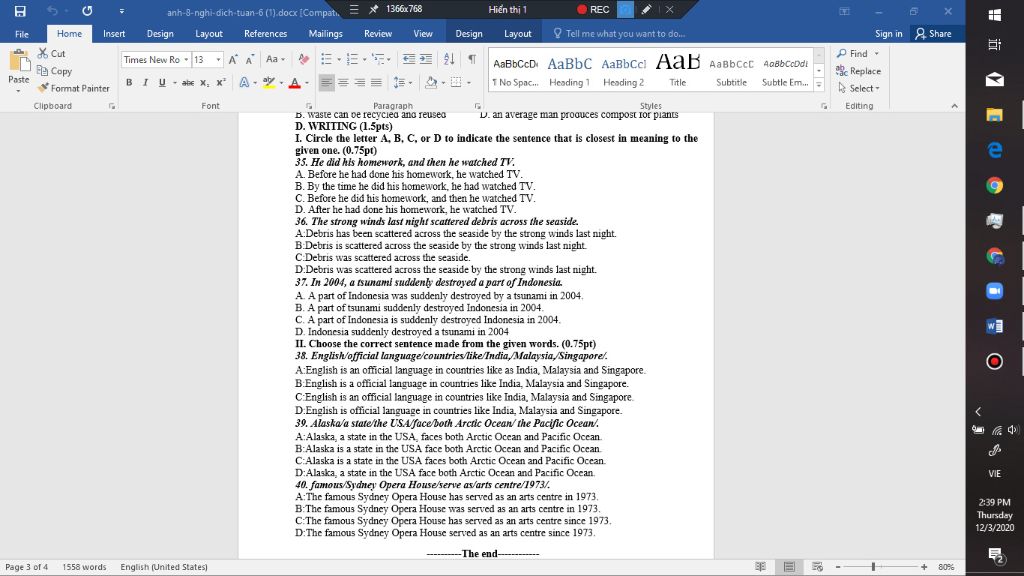Click the Sort icon
This screenshot has height=576, width=1024.
pos(449,59)
